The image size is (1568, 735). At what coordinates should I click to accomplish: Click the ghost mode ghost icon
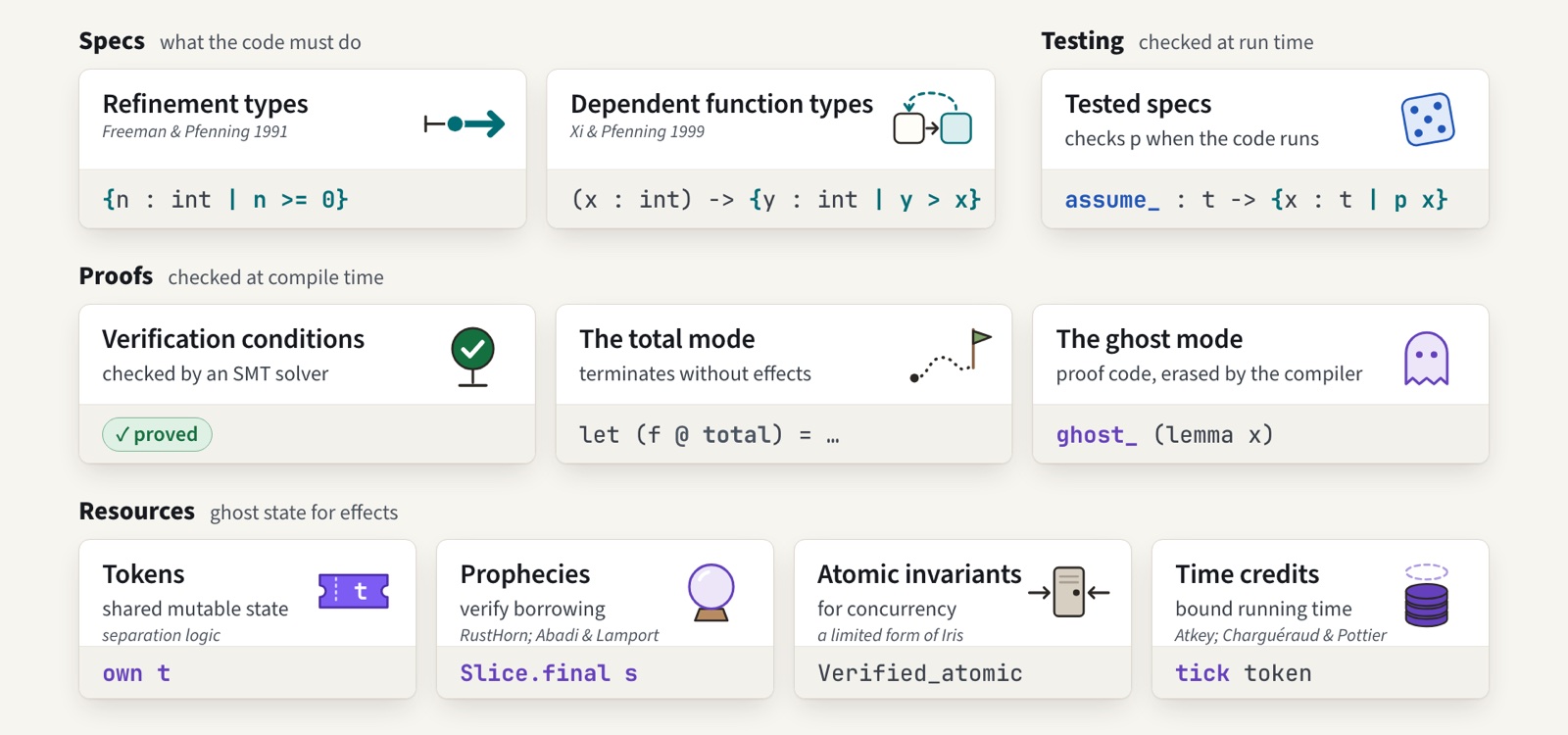pos(1426,359)
